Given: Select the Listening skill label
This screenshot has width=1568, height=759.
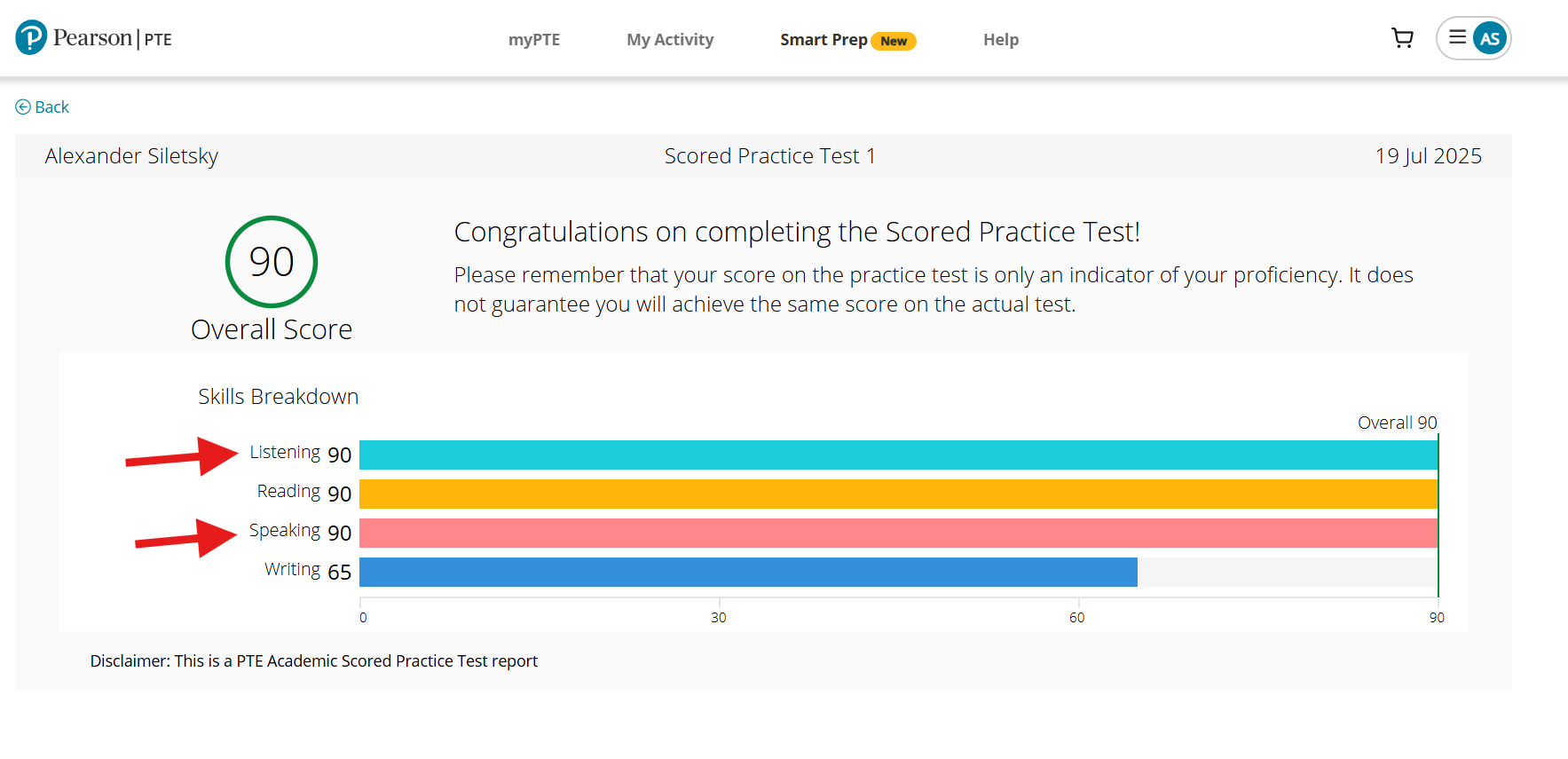Looking at the screenshot, I should coord(285,452).
